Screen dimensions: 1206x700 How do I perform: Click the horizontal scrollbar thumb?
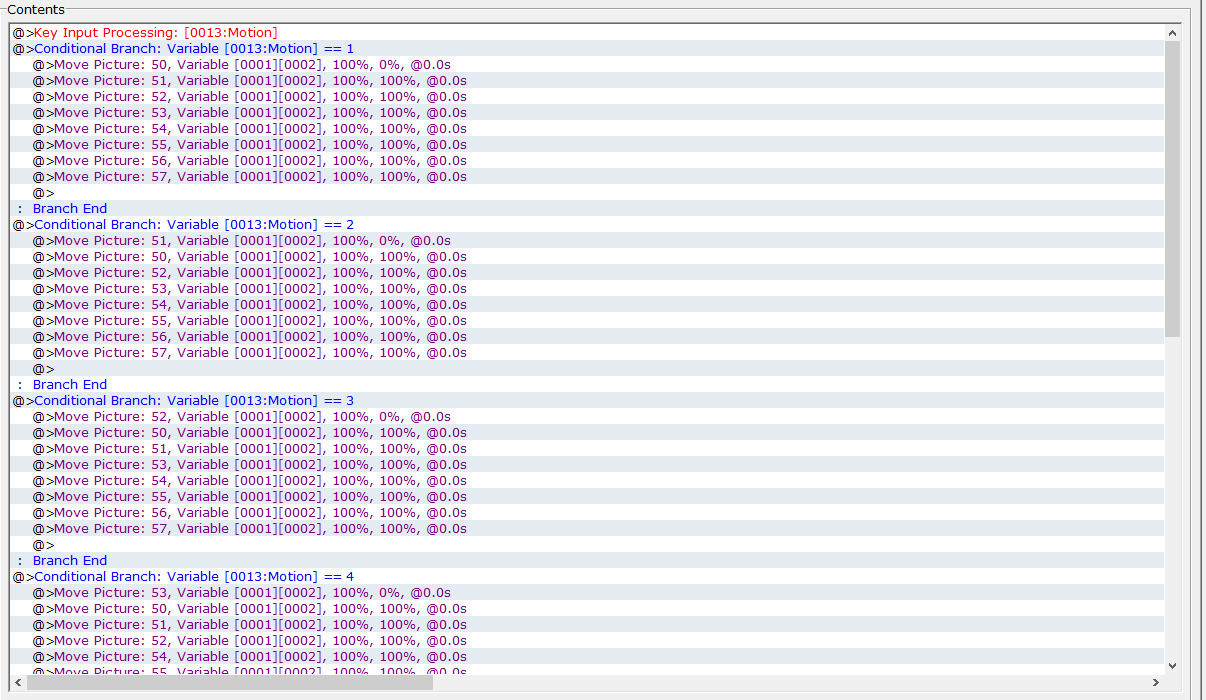point(230,683)
